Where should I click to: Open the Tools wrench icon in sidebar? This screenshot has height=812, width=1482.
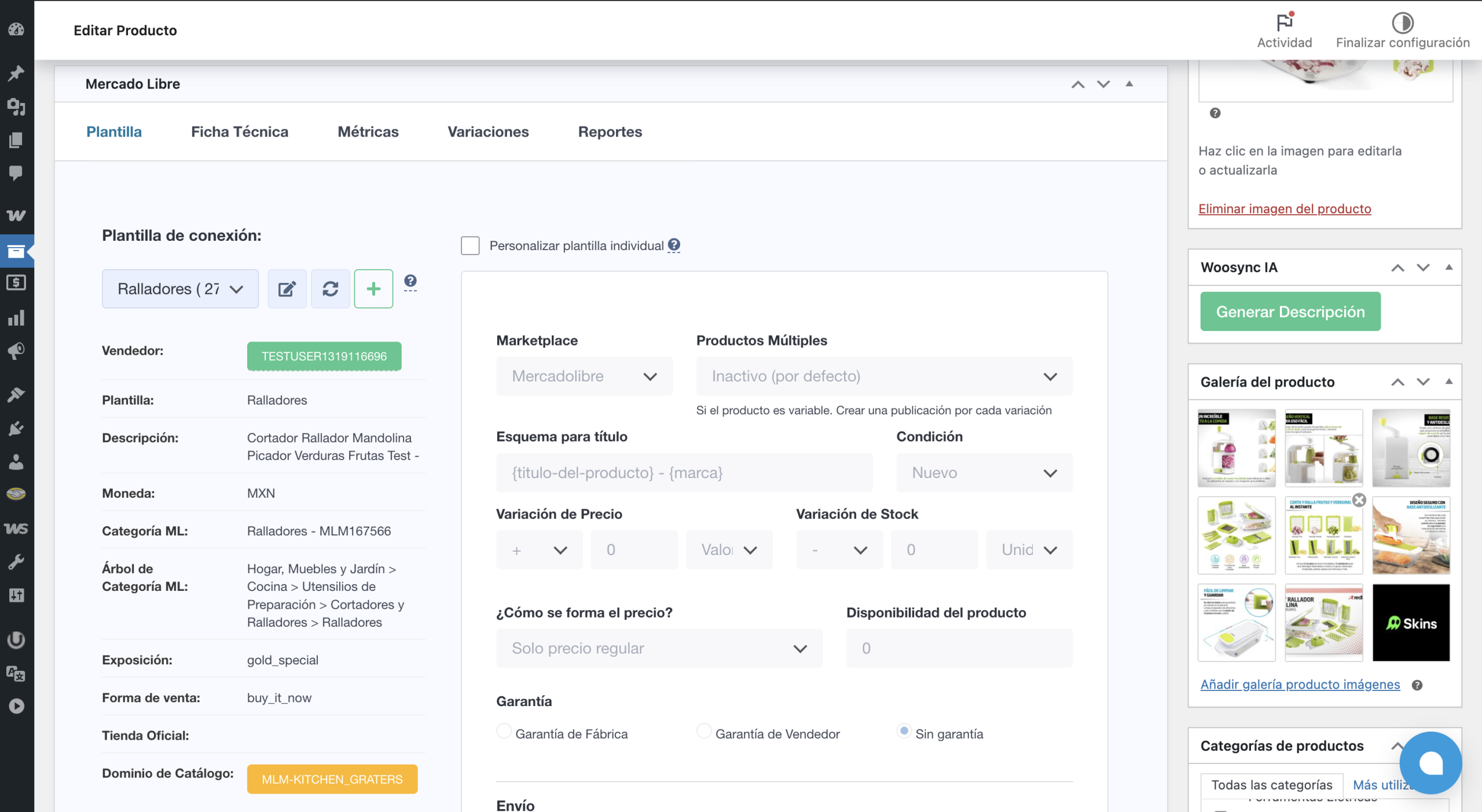point(16,561)
